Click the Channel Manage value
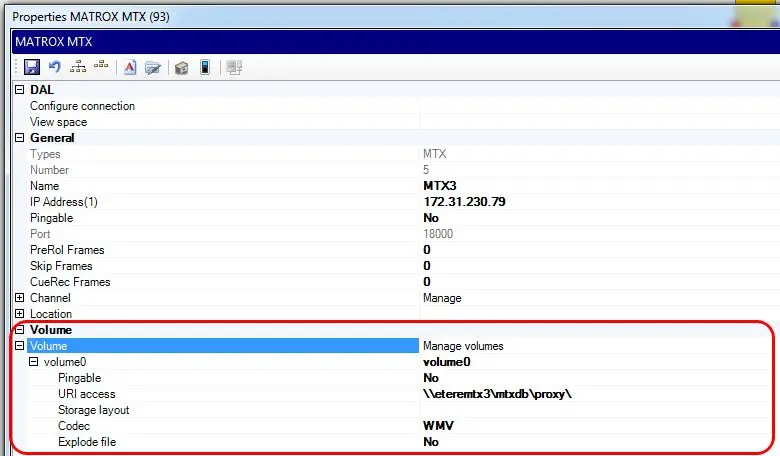The width and height of the screenshot is (780, 456). tap(442, 298)
